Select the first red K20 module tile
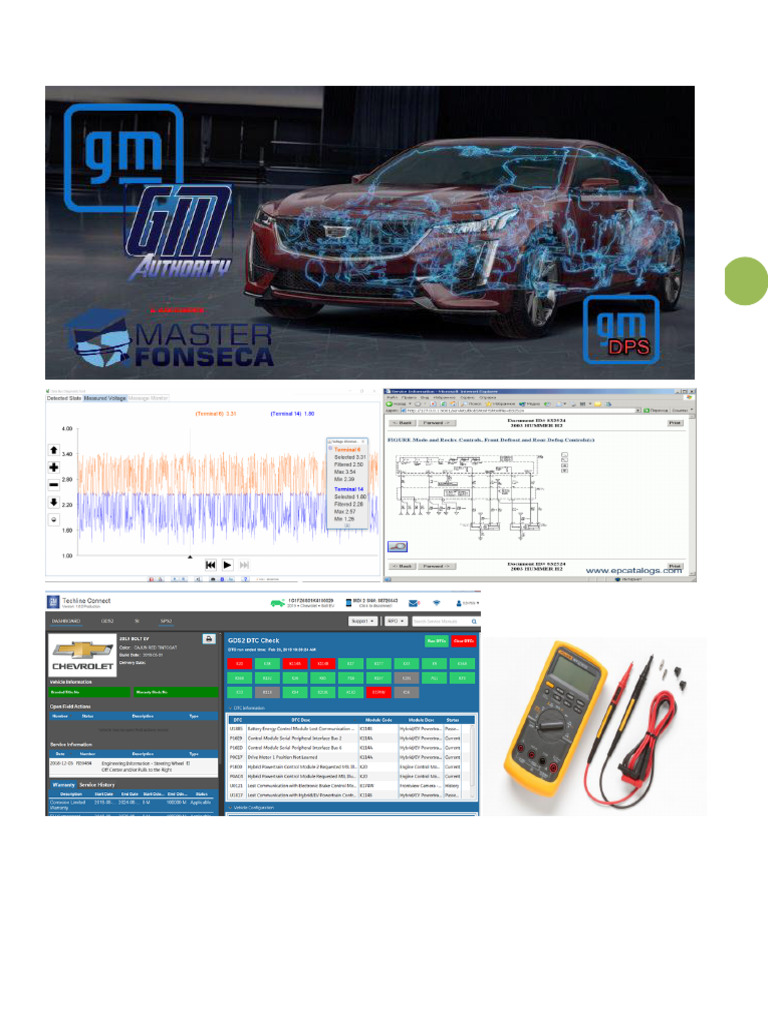The width and height of the screenshot is (768, 1024). pyautogui.click(x=239, y=664)
